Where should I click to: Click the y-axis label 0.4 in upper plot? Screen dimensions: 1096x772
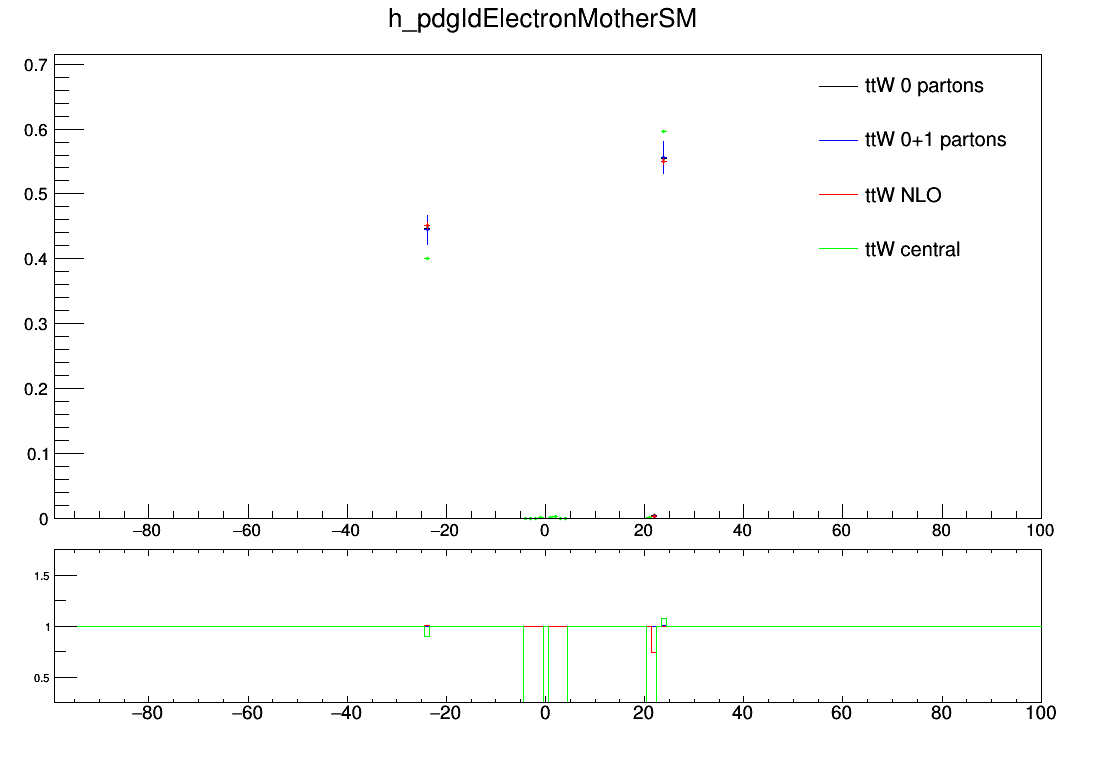coord(36,259)
